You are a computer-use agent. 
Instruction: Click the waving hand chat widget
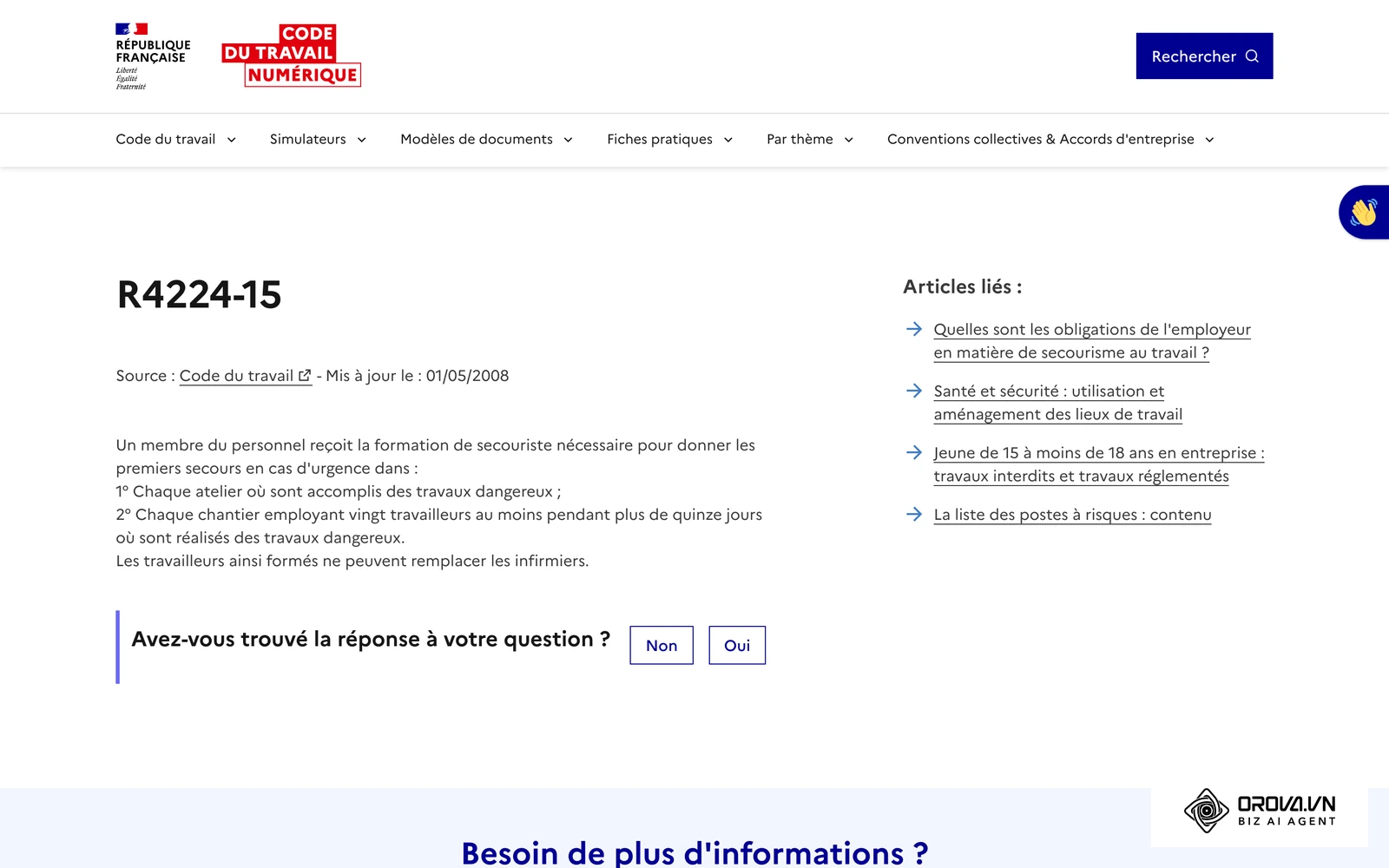tap(1363, 212)
